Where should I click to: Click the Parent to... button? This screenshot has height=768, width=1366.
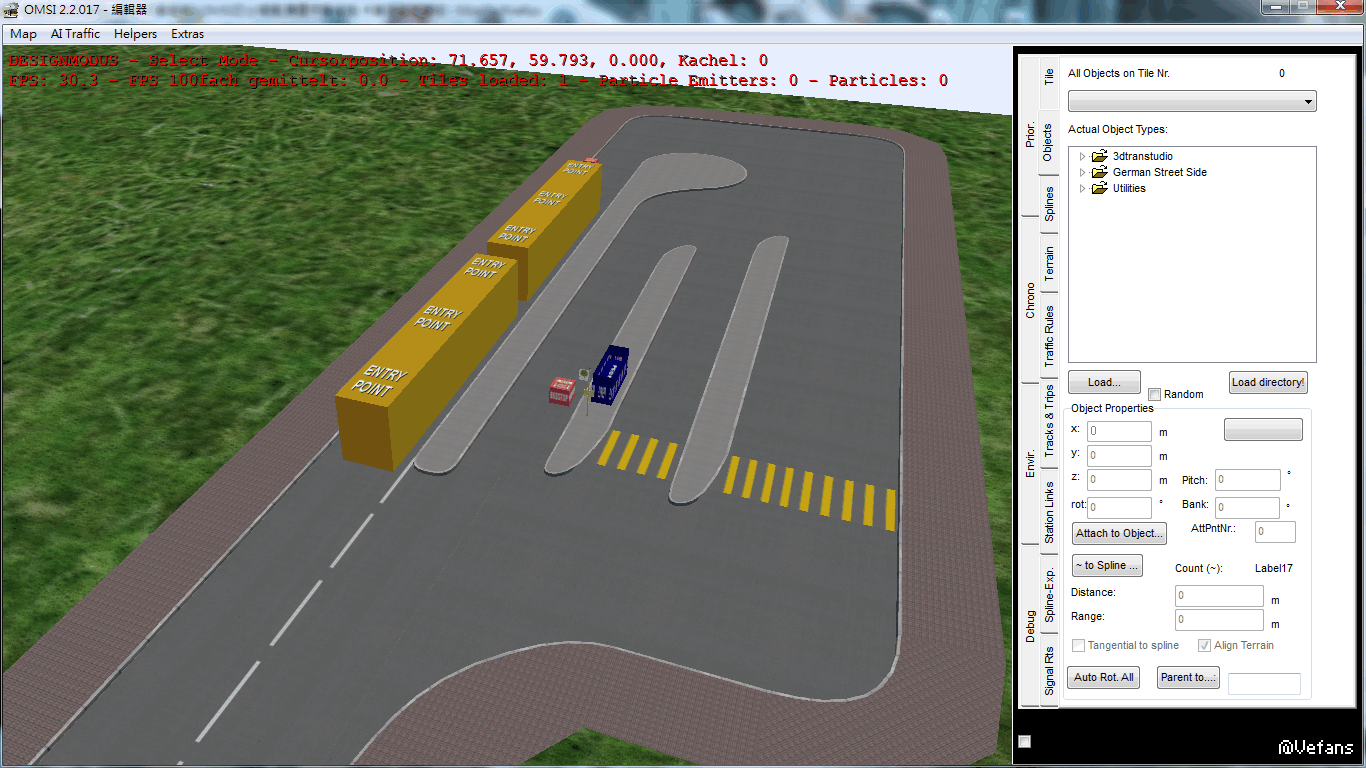point(1188,677)
